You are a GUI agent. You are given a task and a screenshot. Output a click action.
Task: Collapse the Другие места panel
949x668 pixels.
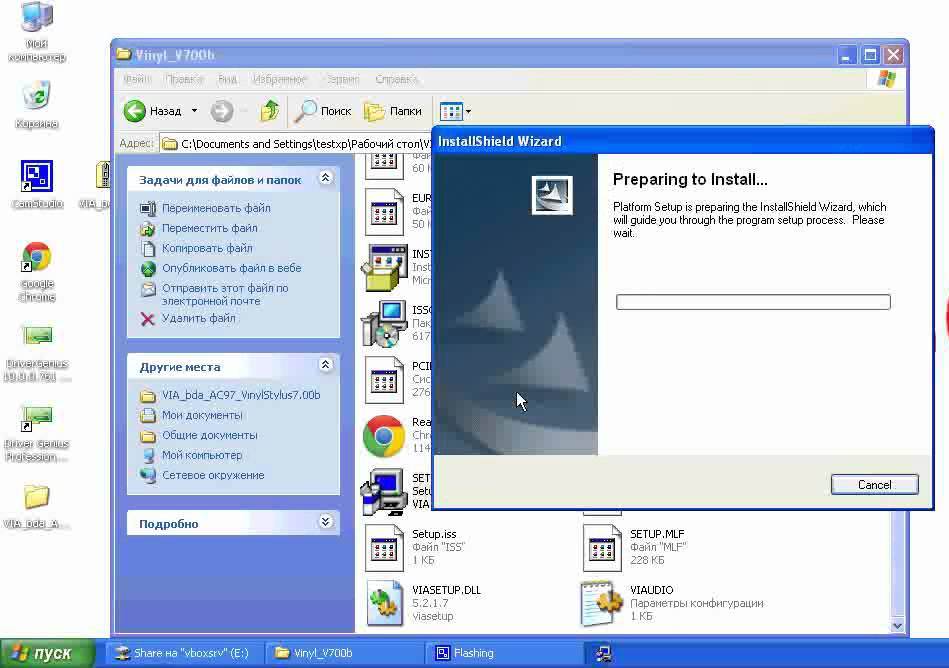tap(325, 366)
